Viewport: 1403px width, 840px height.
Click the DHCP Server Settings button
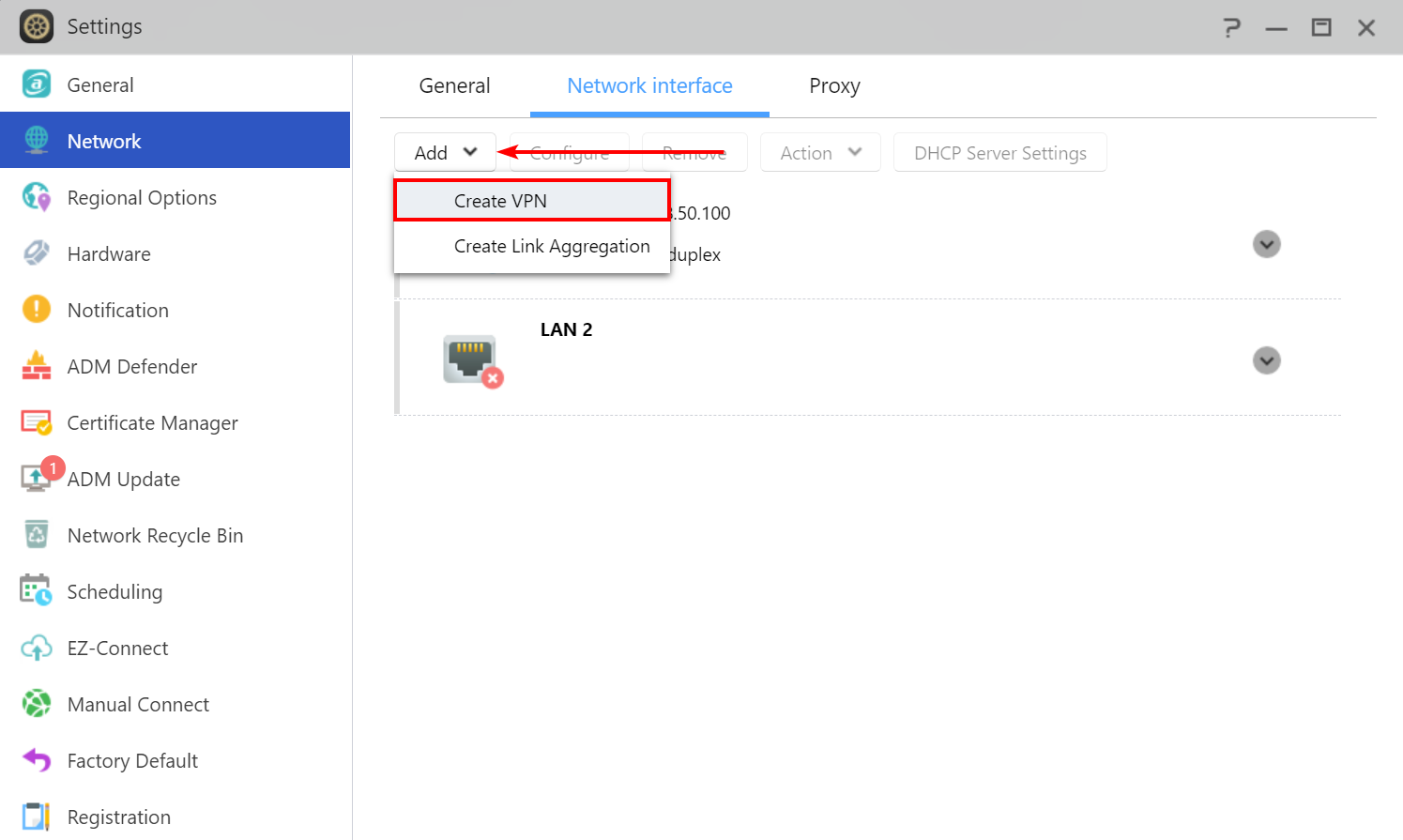tap(999, 153)
